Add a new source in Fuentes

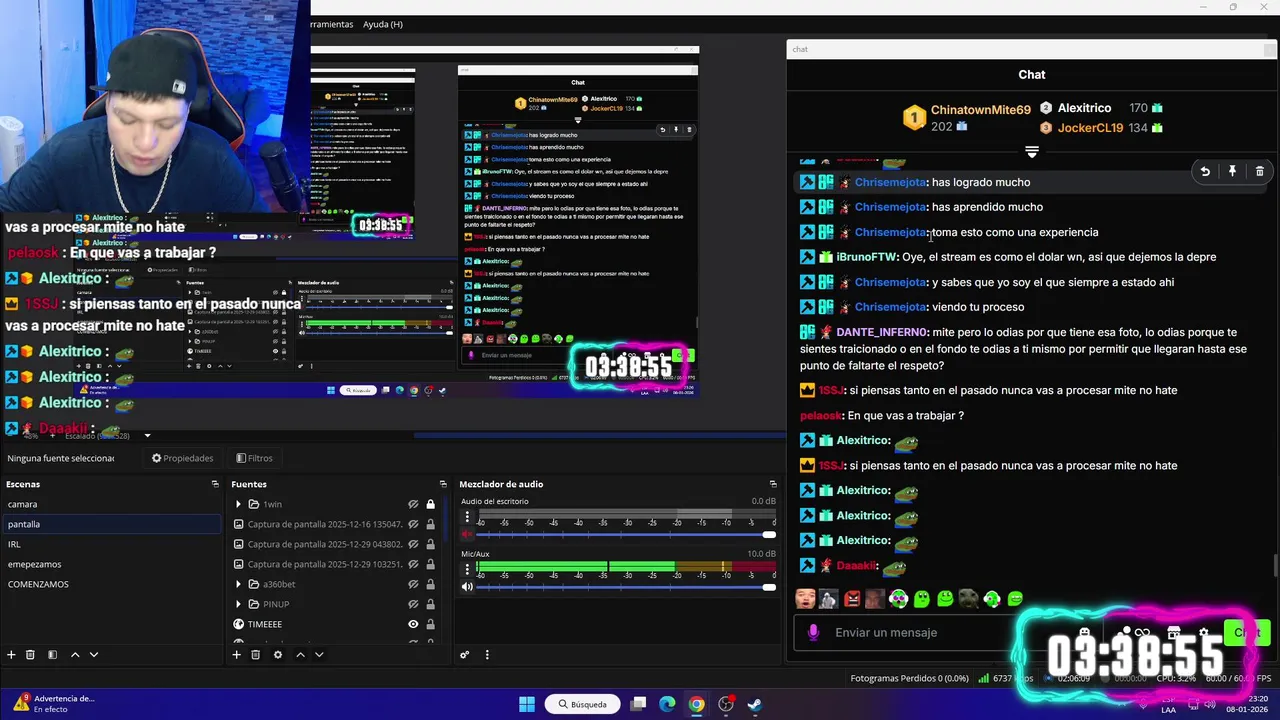pos(236,655)
